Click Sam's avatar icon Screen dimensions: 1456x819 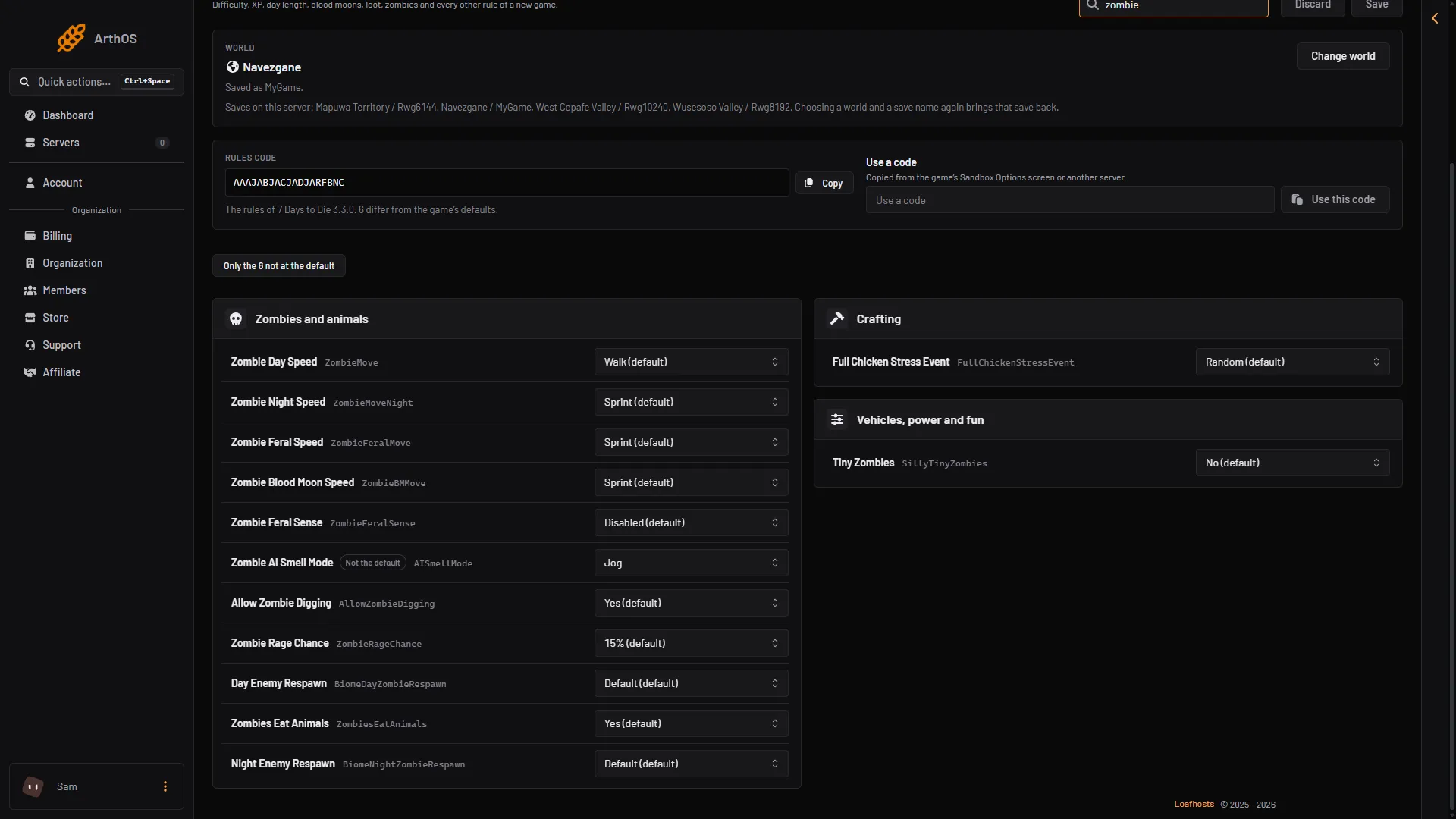coord(33,787)
